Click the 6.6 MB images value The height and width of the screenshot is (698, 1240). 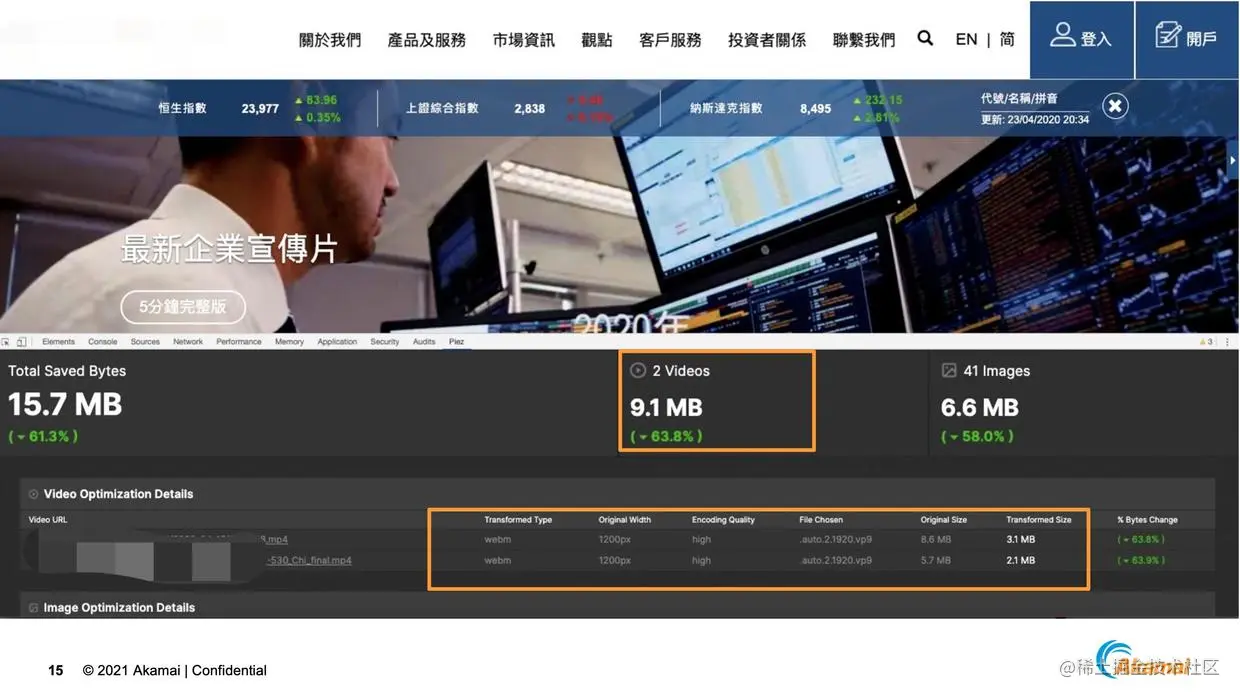pos(980,408)
